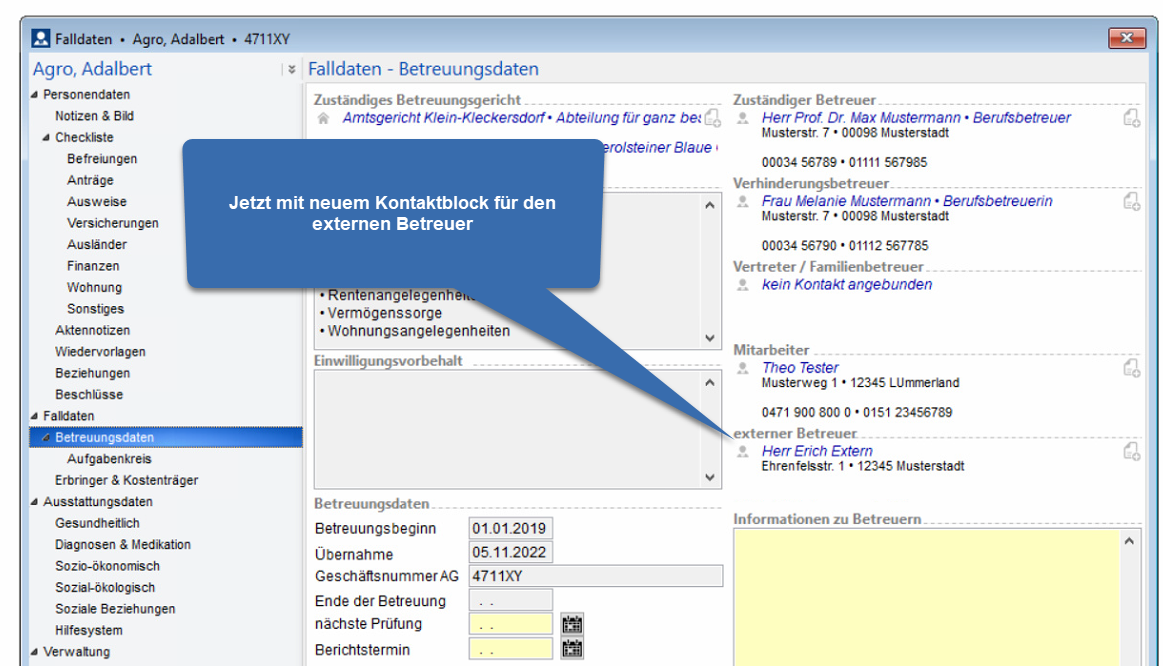Close the Falldaten window
This screenshot has width=1163, height=666.
[1127, 38]
